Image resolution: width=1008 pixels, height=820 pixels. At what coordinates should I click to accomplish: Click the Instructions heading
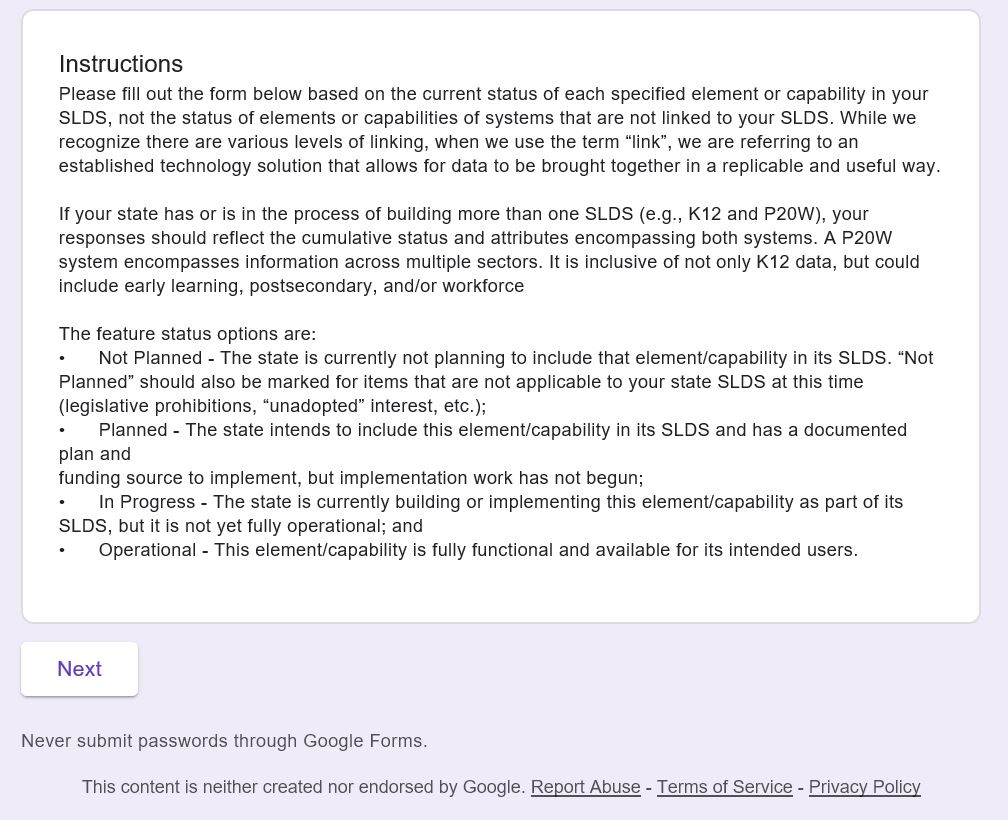(121, 64)
